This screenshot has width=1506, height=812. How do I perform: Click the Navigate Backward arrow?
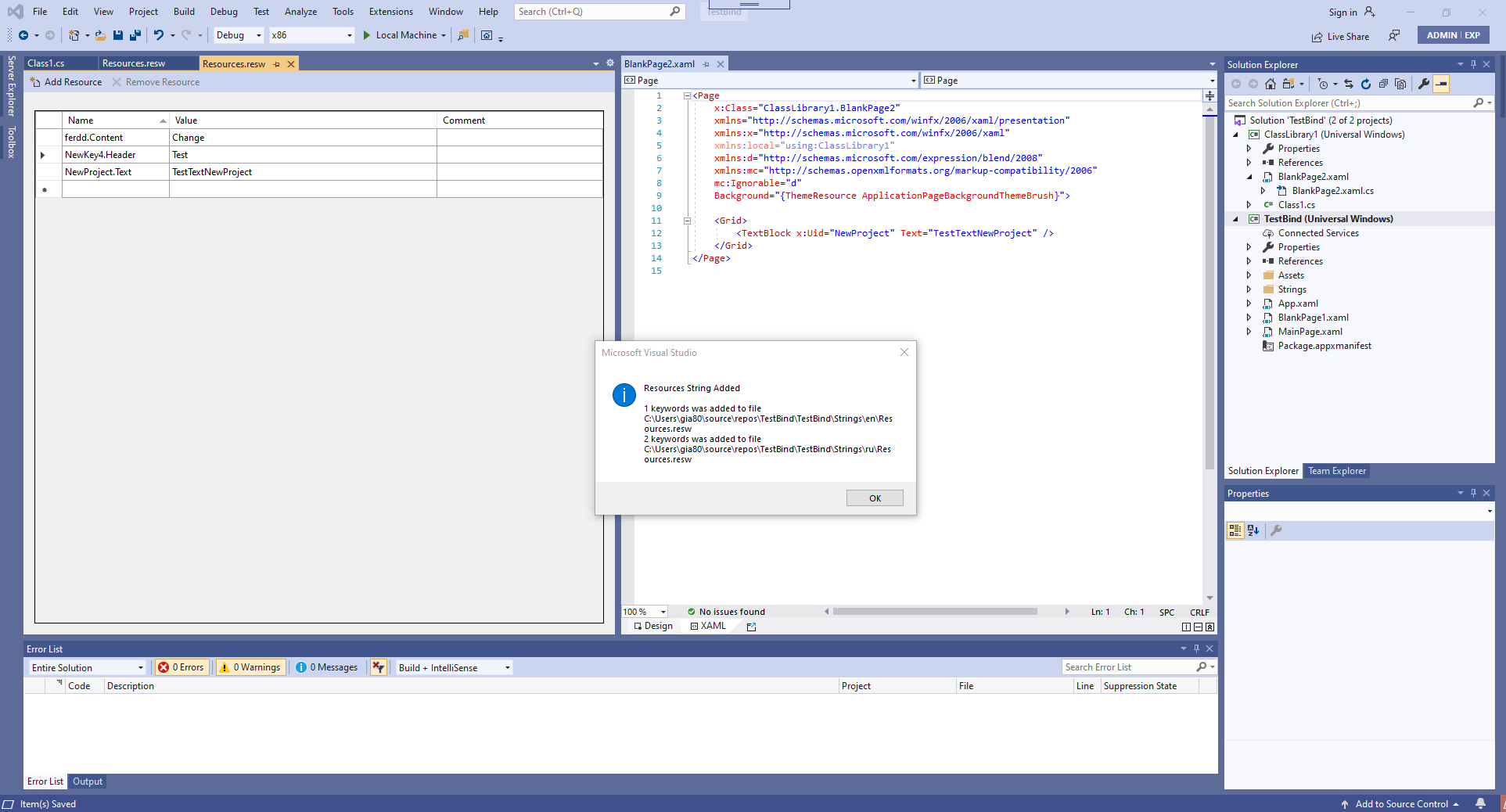point(23,35)
